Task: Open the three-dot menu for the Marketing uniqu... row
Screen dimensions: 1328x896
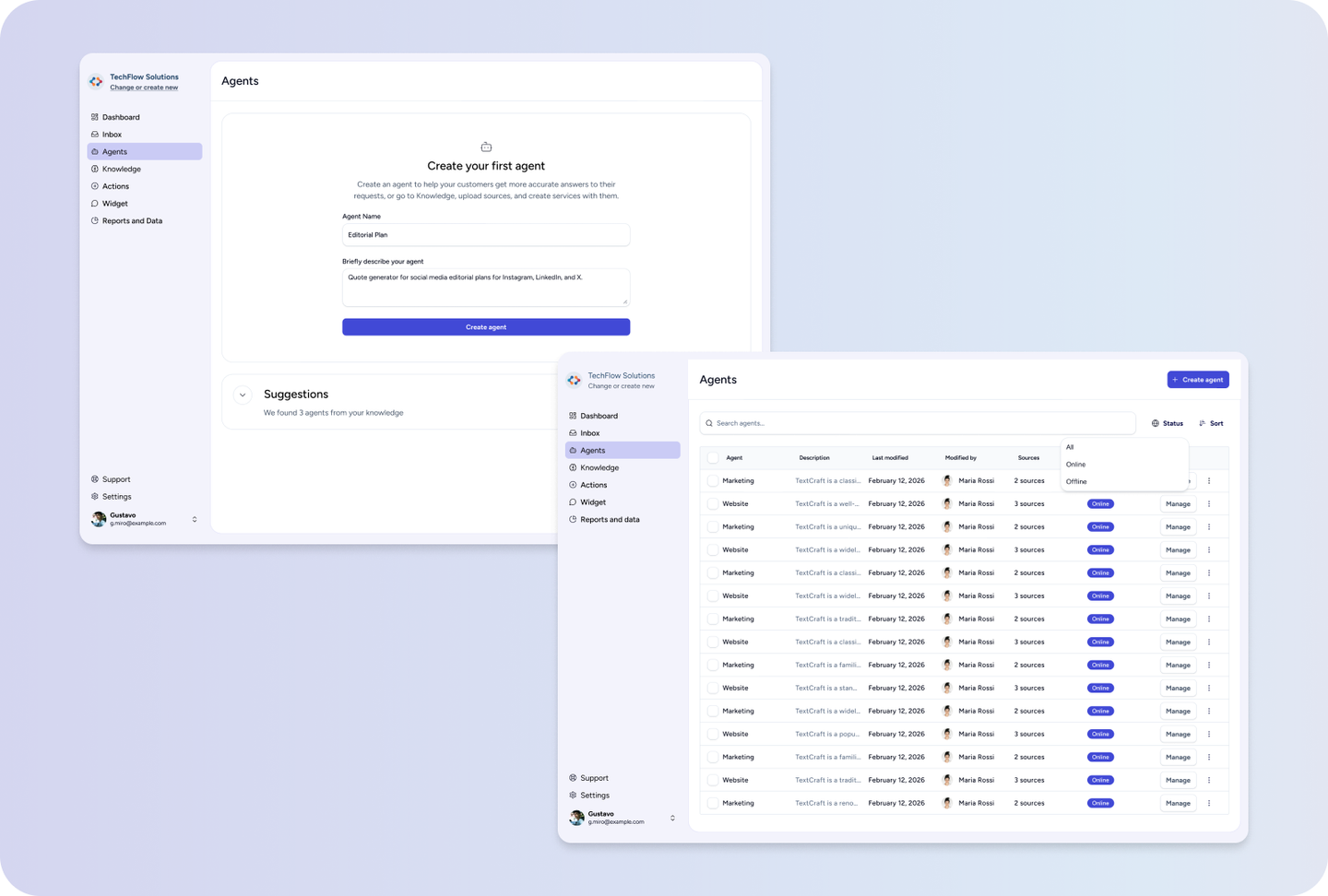Action: point(1209,527)
